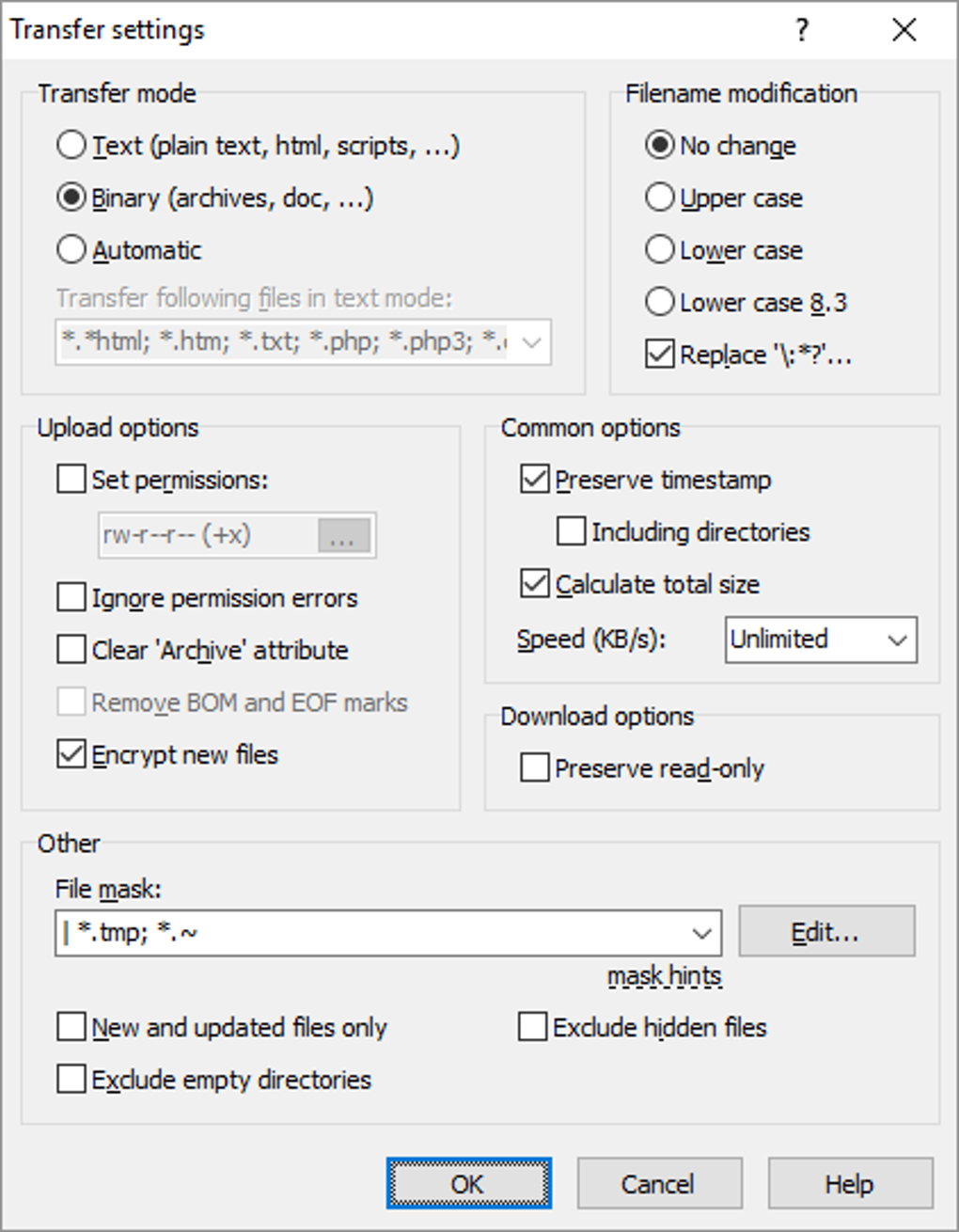Close the Transfer settings dialog
This screenshot has width=959, height=1232.
[904, 31]
